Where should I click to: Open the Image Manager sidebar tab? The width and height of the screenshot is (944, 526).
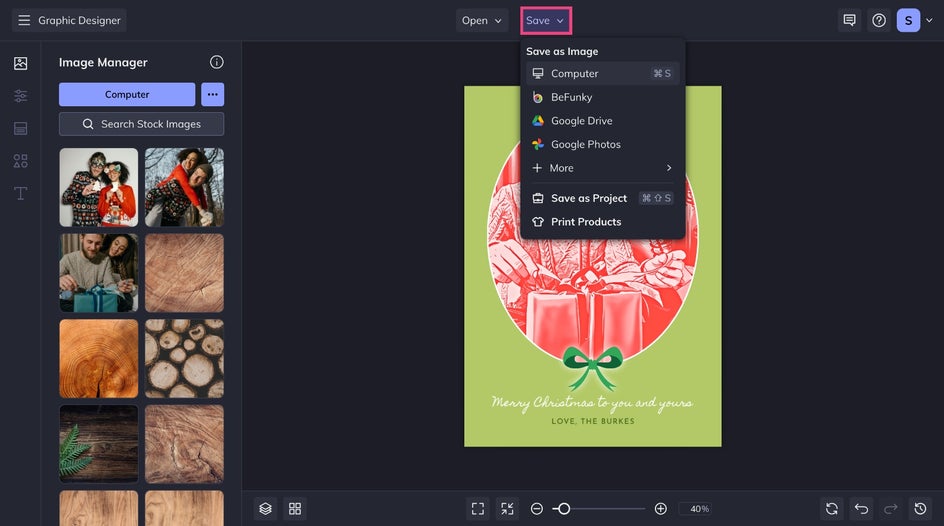coord(20,63)
